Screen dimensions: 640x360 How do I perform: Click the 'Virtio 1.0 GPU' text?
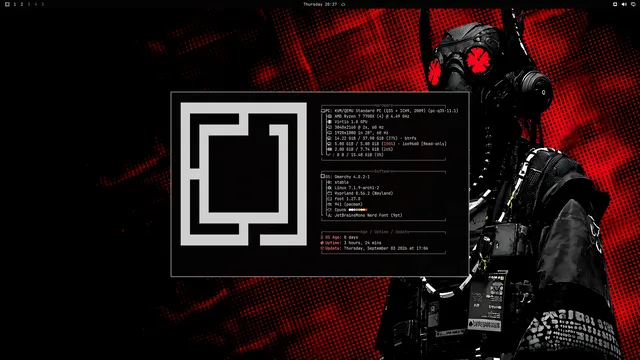(351, 122)
